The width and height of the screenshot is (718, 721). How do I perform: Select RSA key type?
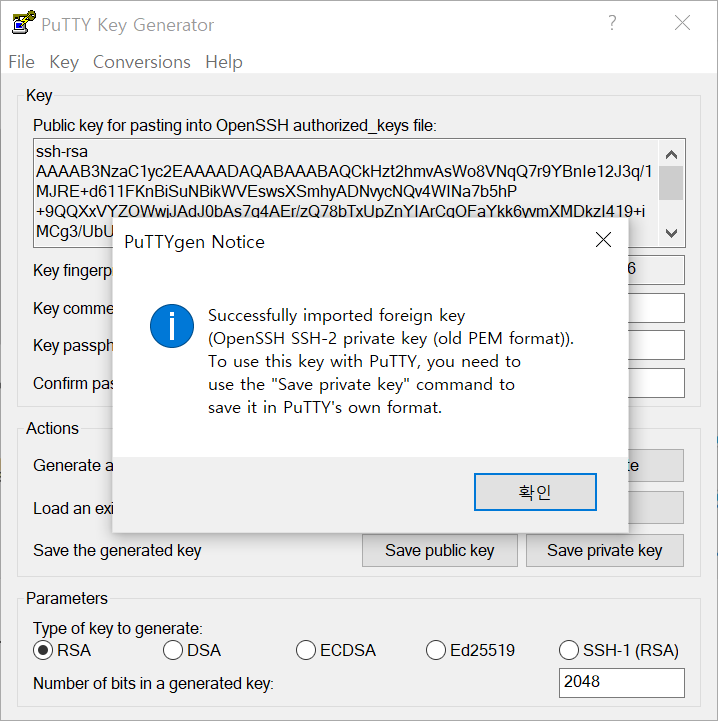click(62, 650)
